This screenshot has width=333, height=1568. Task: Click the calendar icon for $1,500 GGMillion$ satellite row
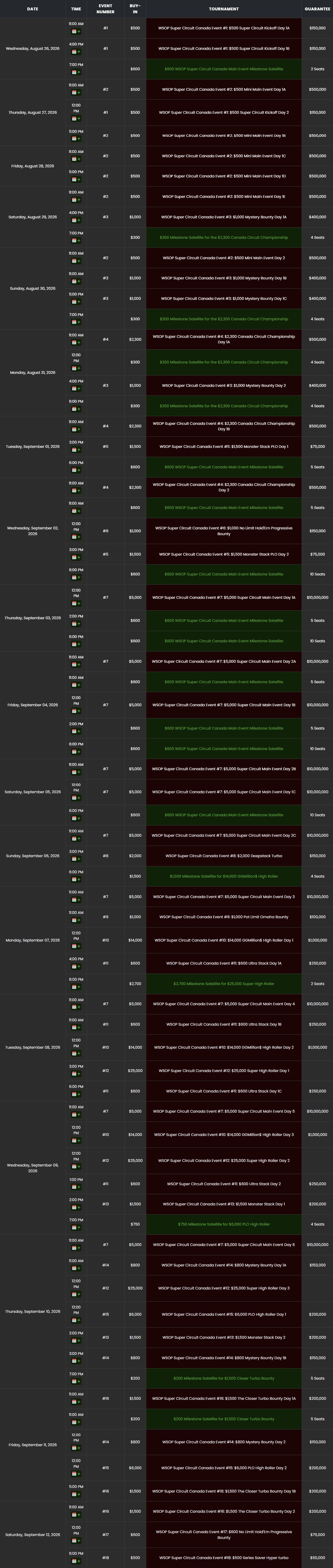[x=74, y=879]
